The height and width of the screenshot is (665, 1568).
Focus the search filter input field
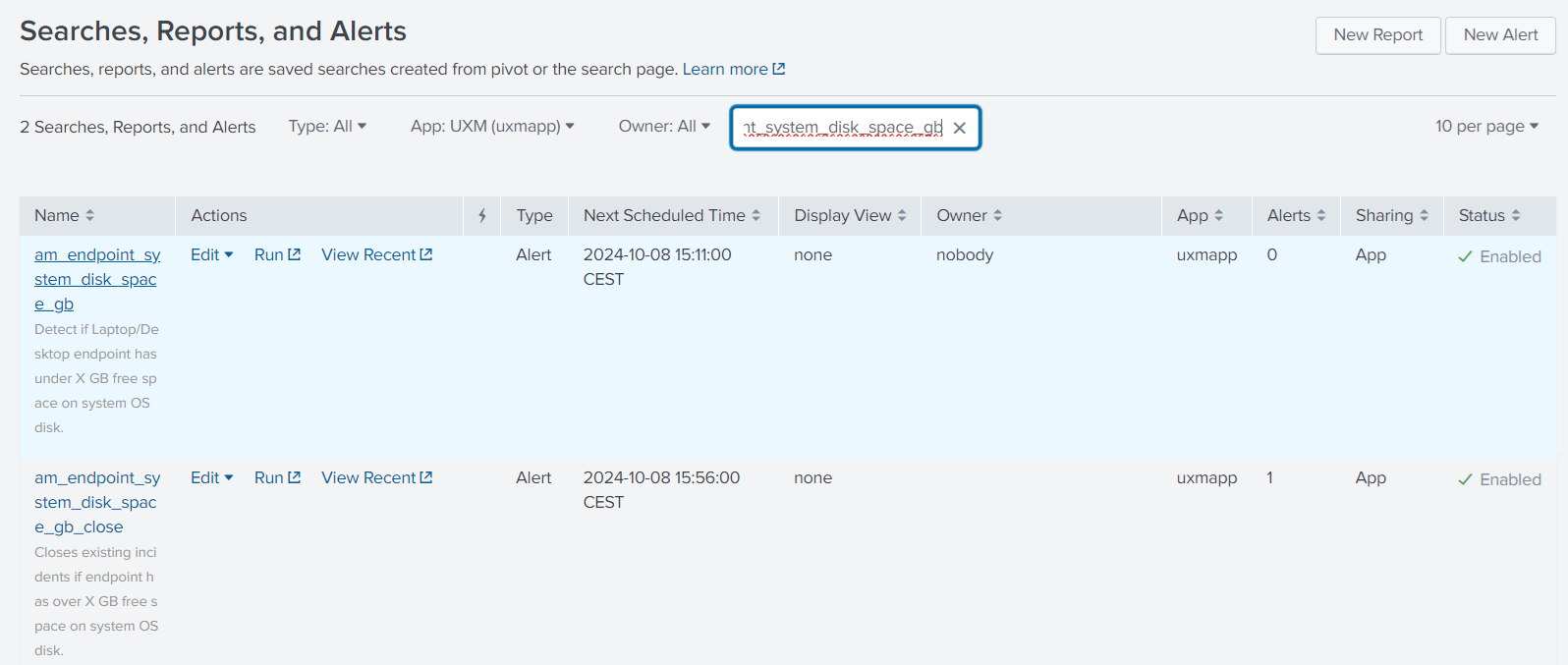843,128
